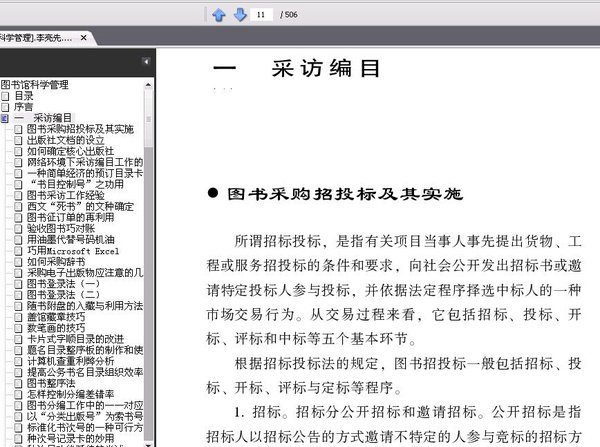Click the page icon beside 图书采访工作经验

[18, 196]
